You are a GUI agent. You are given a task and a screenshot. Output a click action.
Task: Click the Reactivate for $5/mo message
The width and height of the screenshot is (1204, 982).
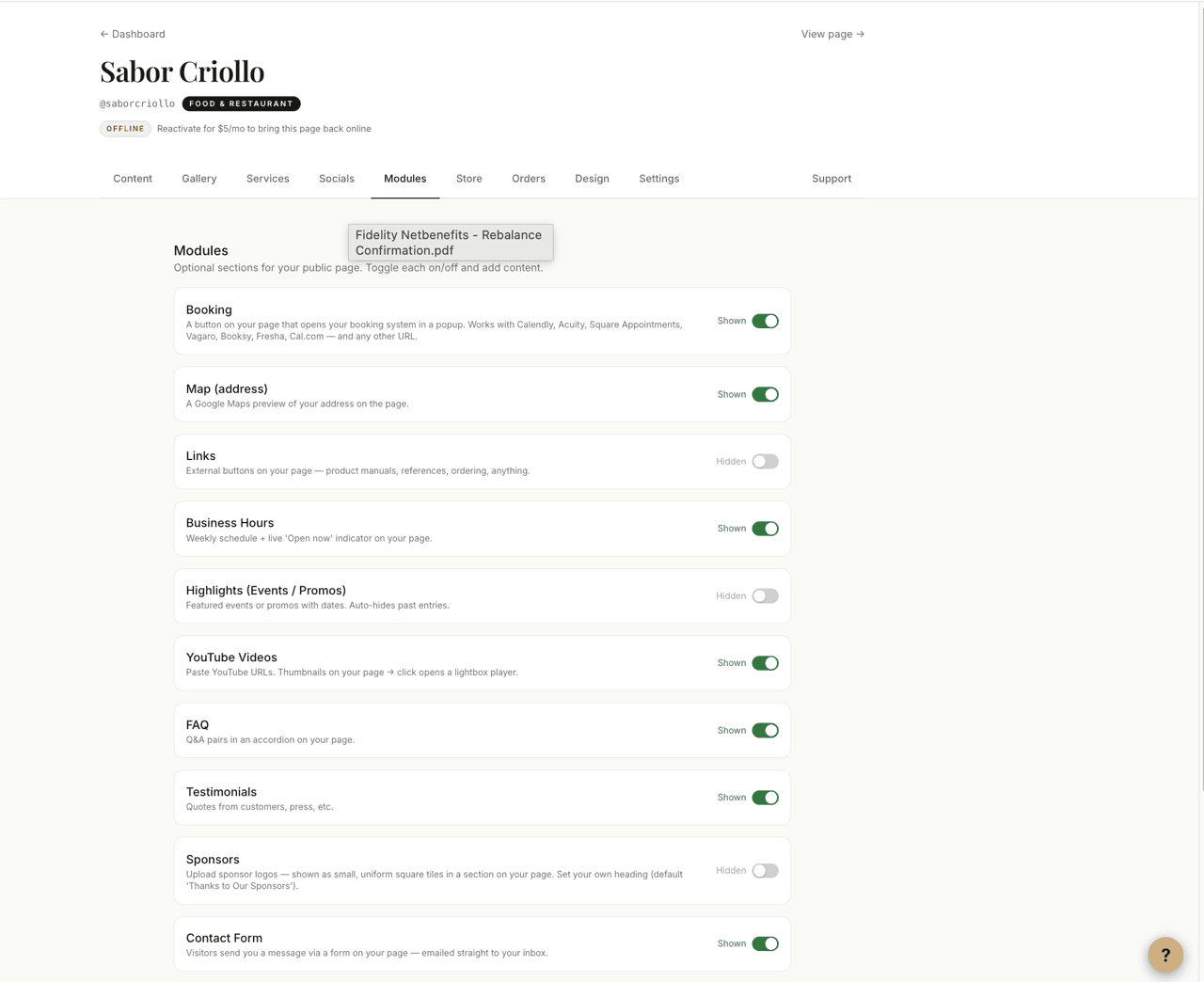[x=264, y=129]
